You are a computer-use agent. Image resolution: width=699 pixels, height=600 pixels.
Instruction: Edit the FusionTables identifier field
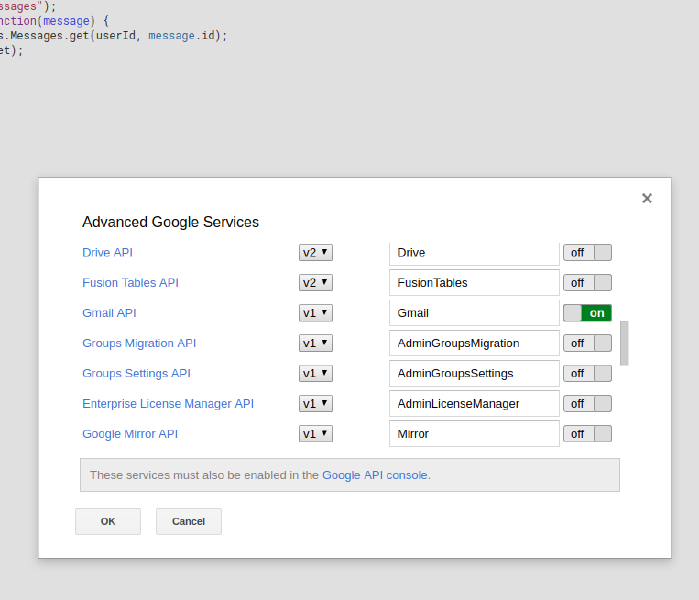coord(474,283)
